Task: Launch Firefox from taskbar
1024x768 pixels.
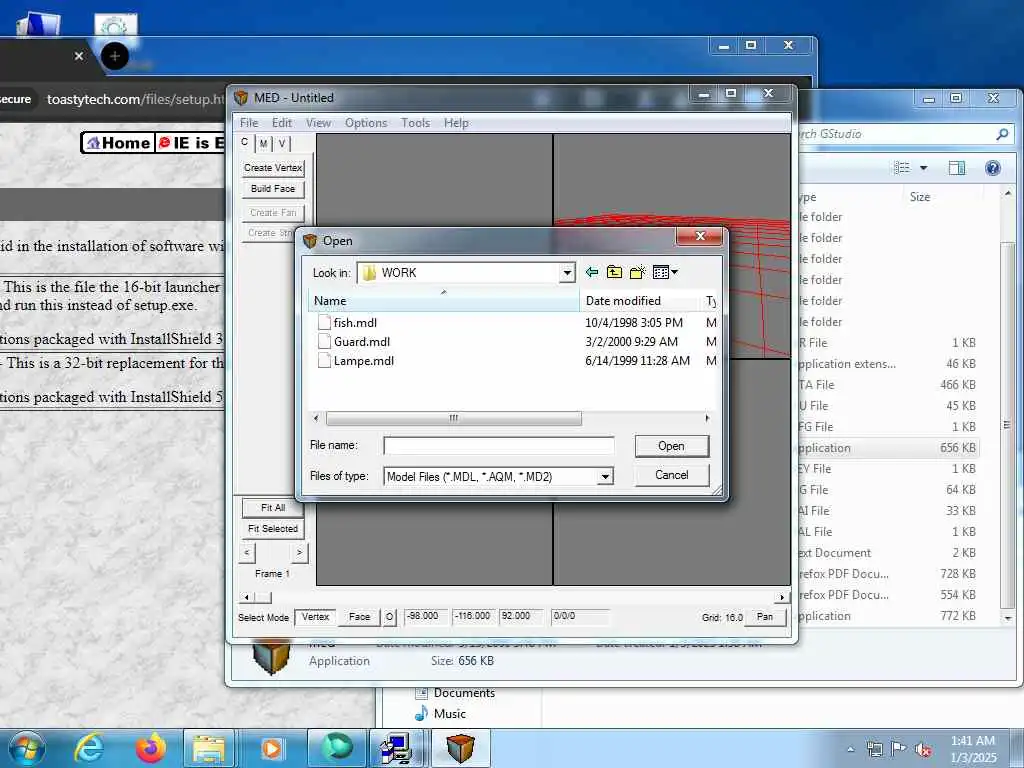Action: [150, 748]
